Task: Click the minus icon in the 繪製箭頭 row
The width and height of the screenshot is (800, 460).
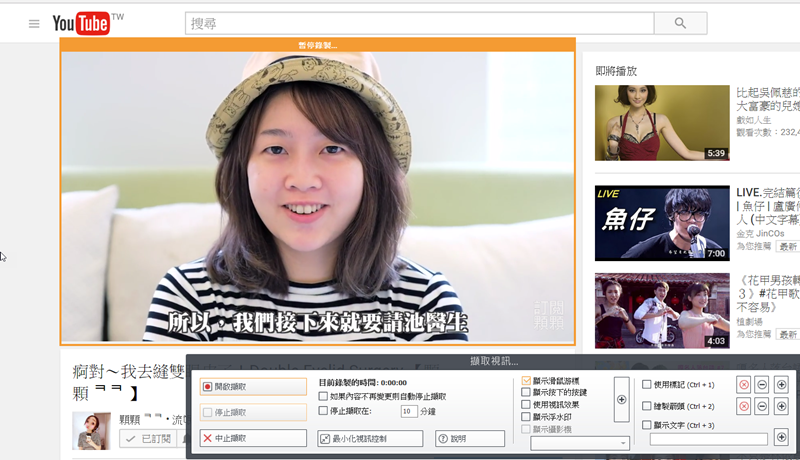Action: (762, 406)
